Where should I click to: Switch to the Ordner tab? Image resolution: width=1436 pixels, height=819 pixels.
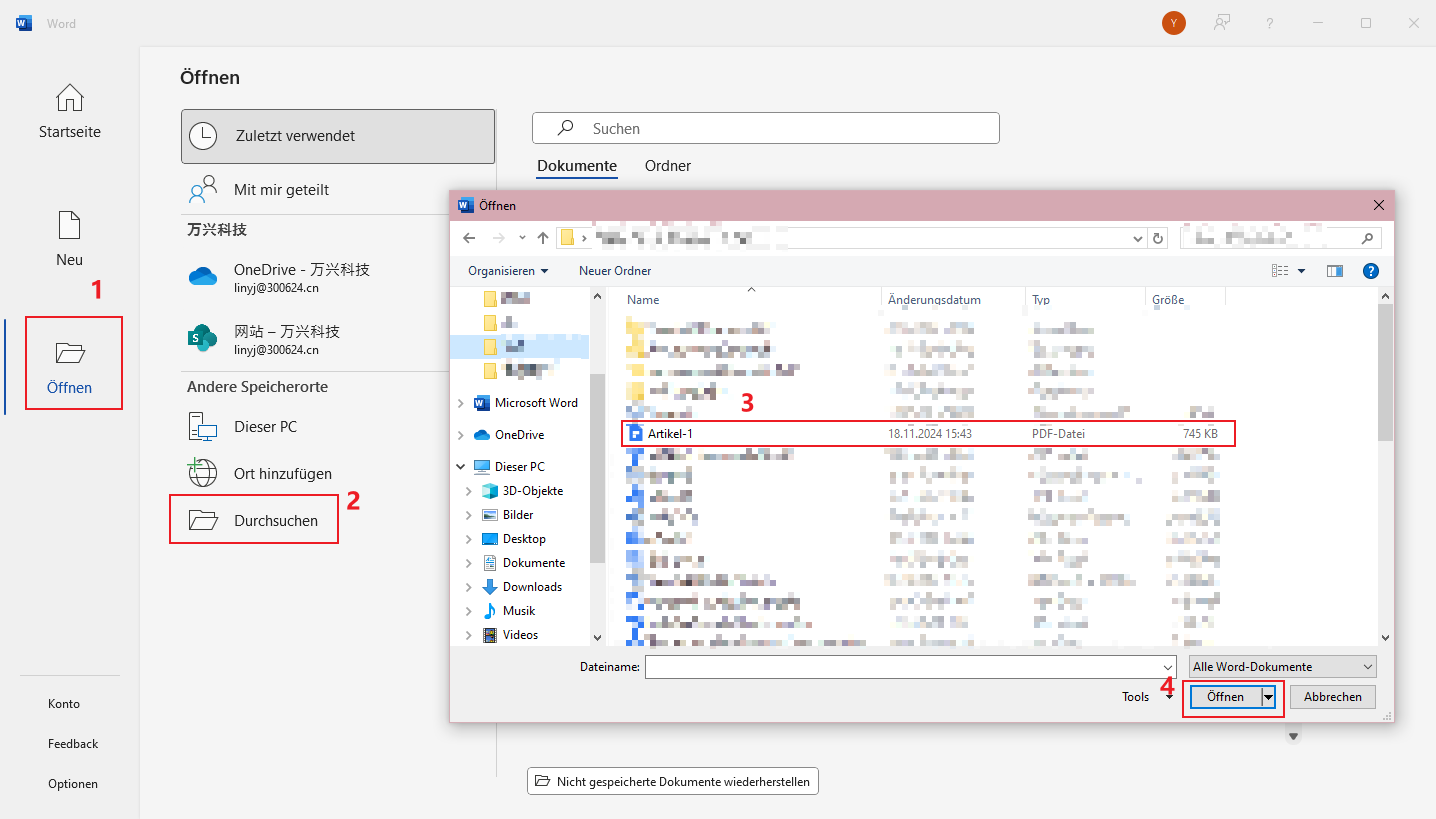point(668,166)
